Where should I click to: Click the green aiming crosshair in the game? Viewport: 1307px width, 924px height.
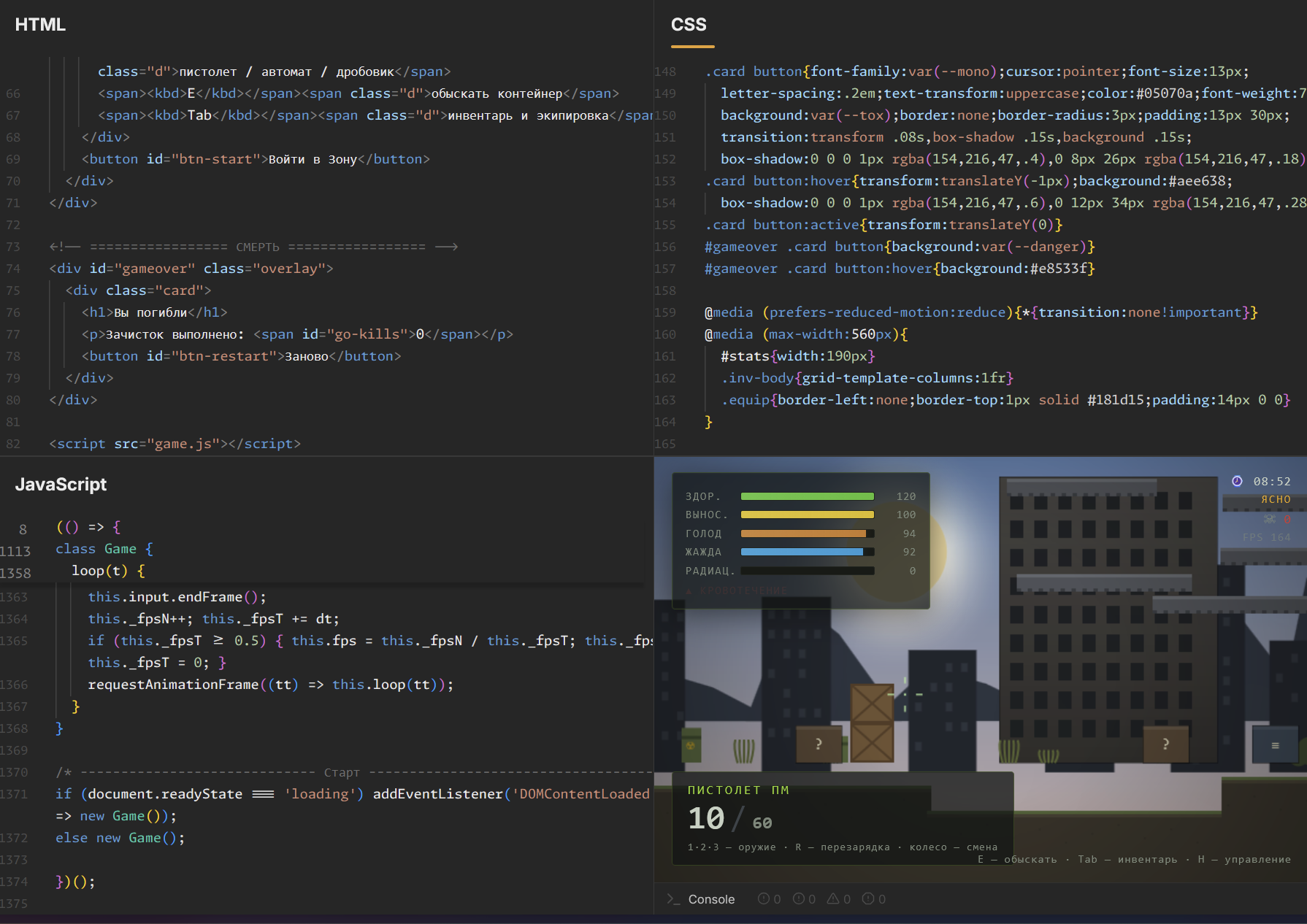coord(905,694)
